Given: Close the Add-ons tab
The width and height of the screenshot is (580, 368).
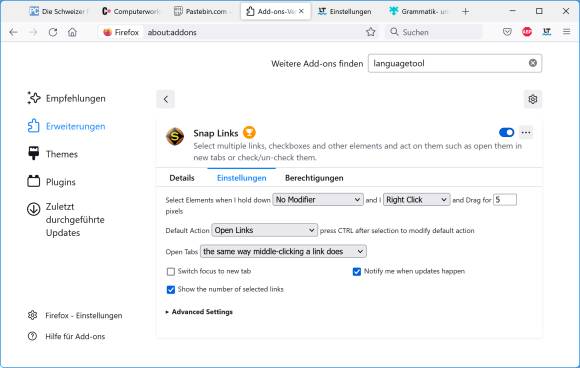Looking at the screenshot, I should (301, 11).
